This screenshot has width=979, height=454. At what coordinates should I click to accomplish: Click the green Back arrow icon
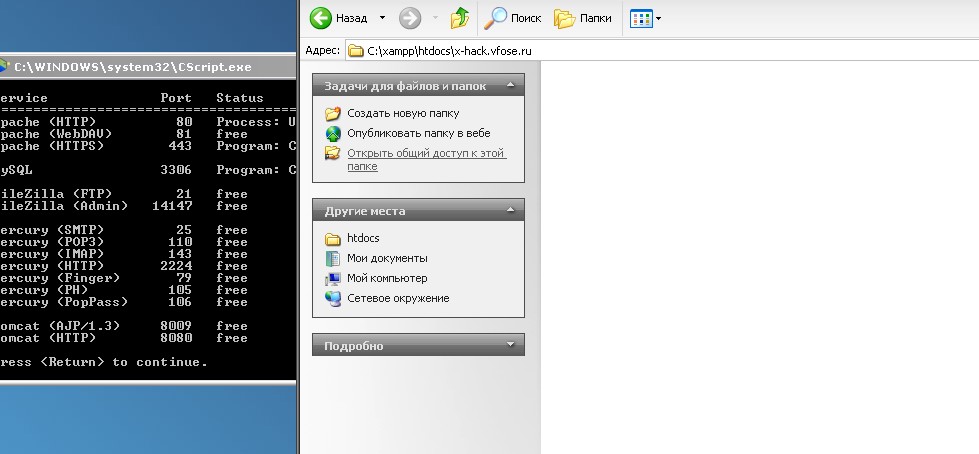(x=321, y=18)
